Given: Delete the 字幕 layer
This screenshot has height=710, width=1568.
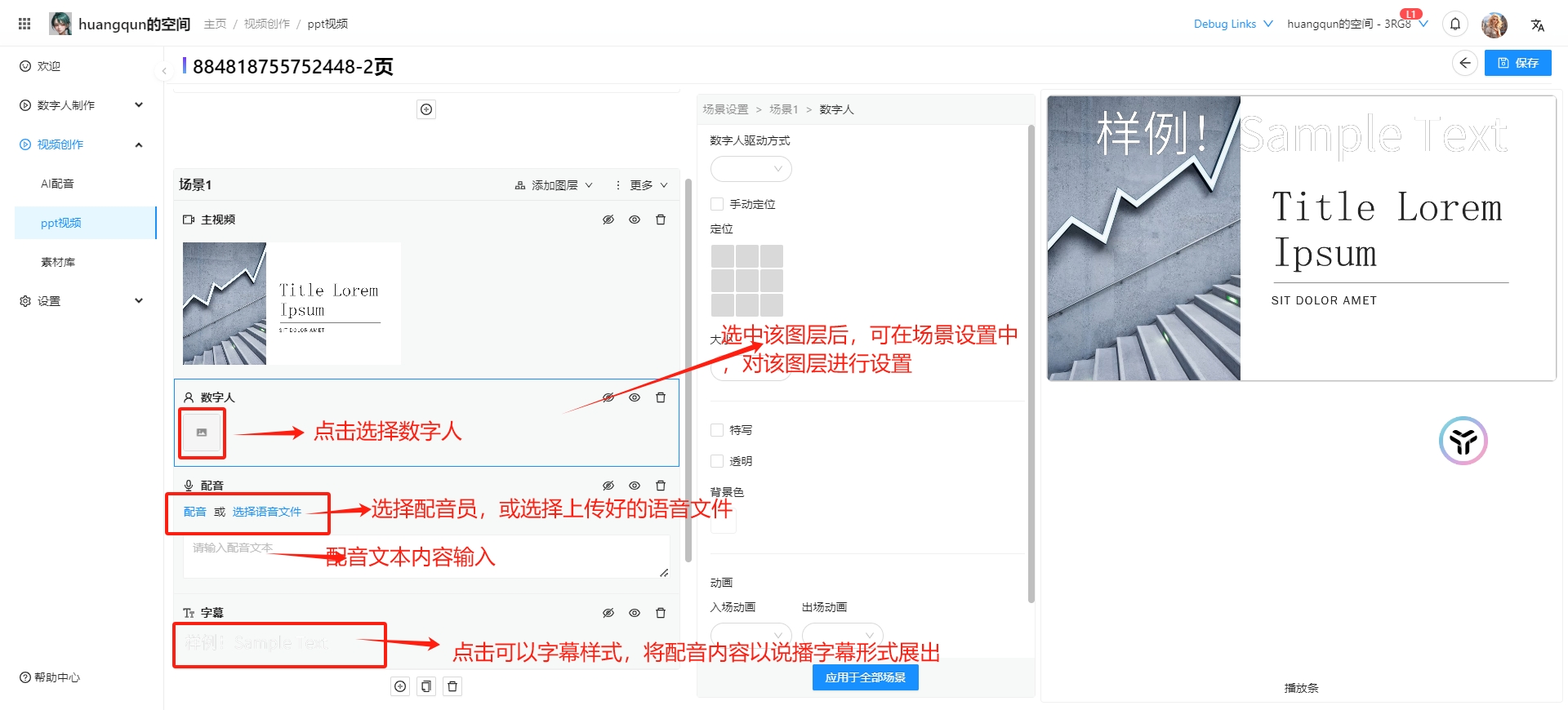Looking at the screenshot, I should click(661, 613).
